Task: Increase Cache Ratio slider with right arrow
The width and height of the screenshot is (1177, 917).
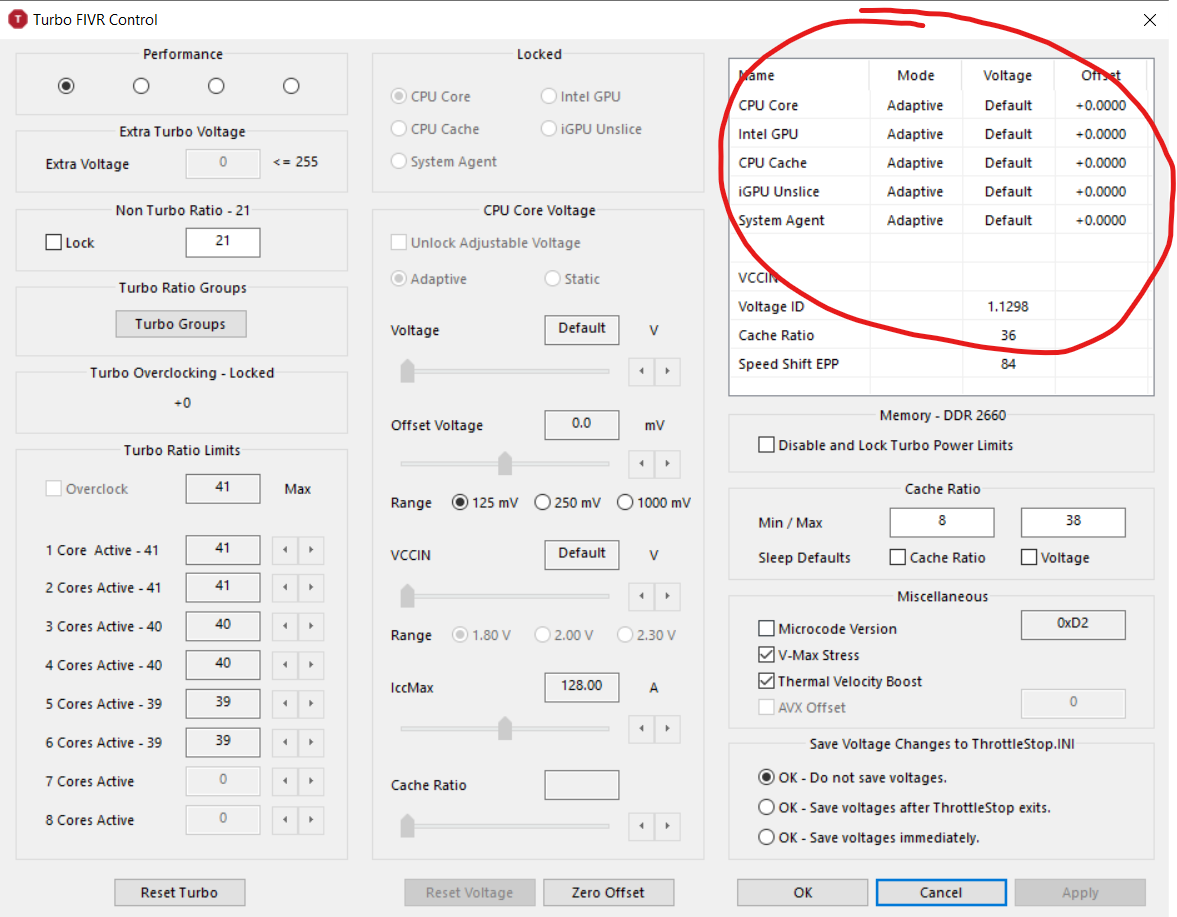Action: [x=667, y=826]
